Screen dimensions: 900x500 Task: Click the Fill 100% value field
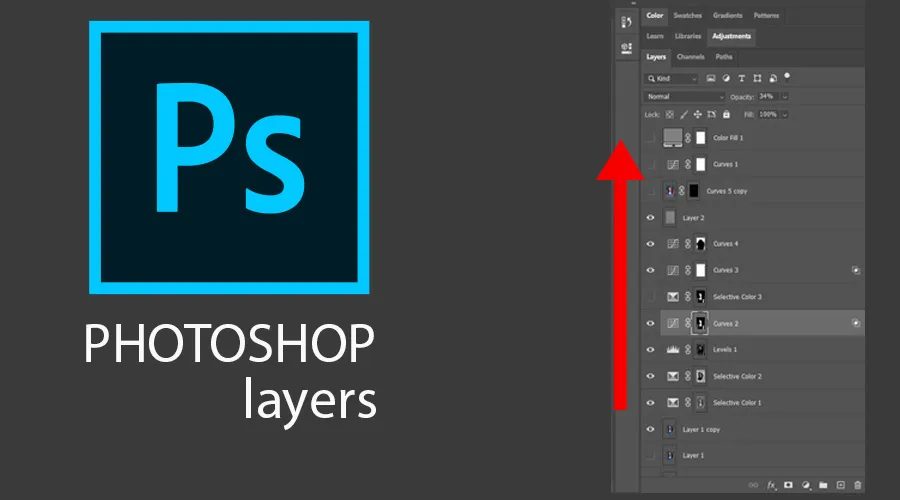tap(769, 115)
